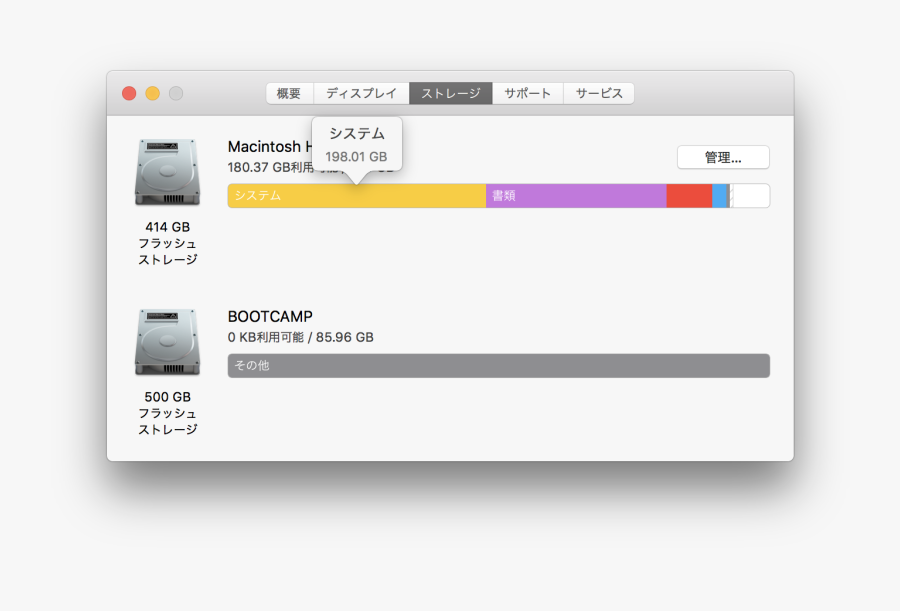Click the 管理... button
Viewport: 900px width, 611px height.
[723, 157]
